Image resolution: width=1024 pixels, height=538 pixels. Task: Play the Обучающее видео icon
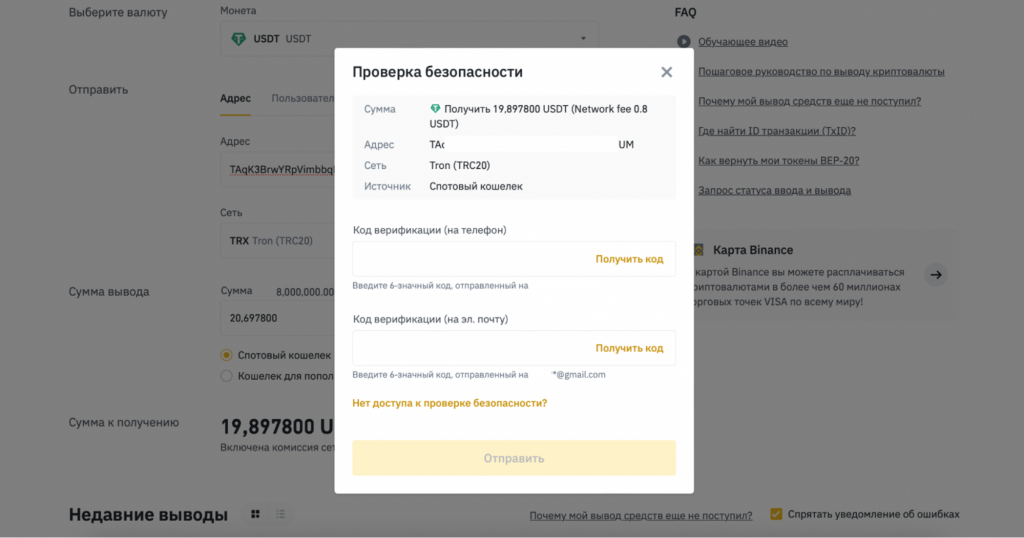683,42
